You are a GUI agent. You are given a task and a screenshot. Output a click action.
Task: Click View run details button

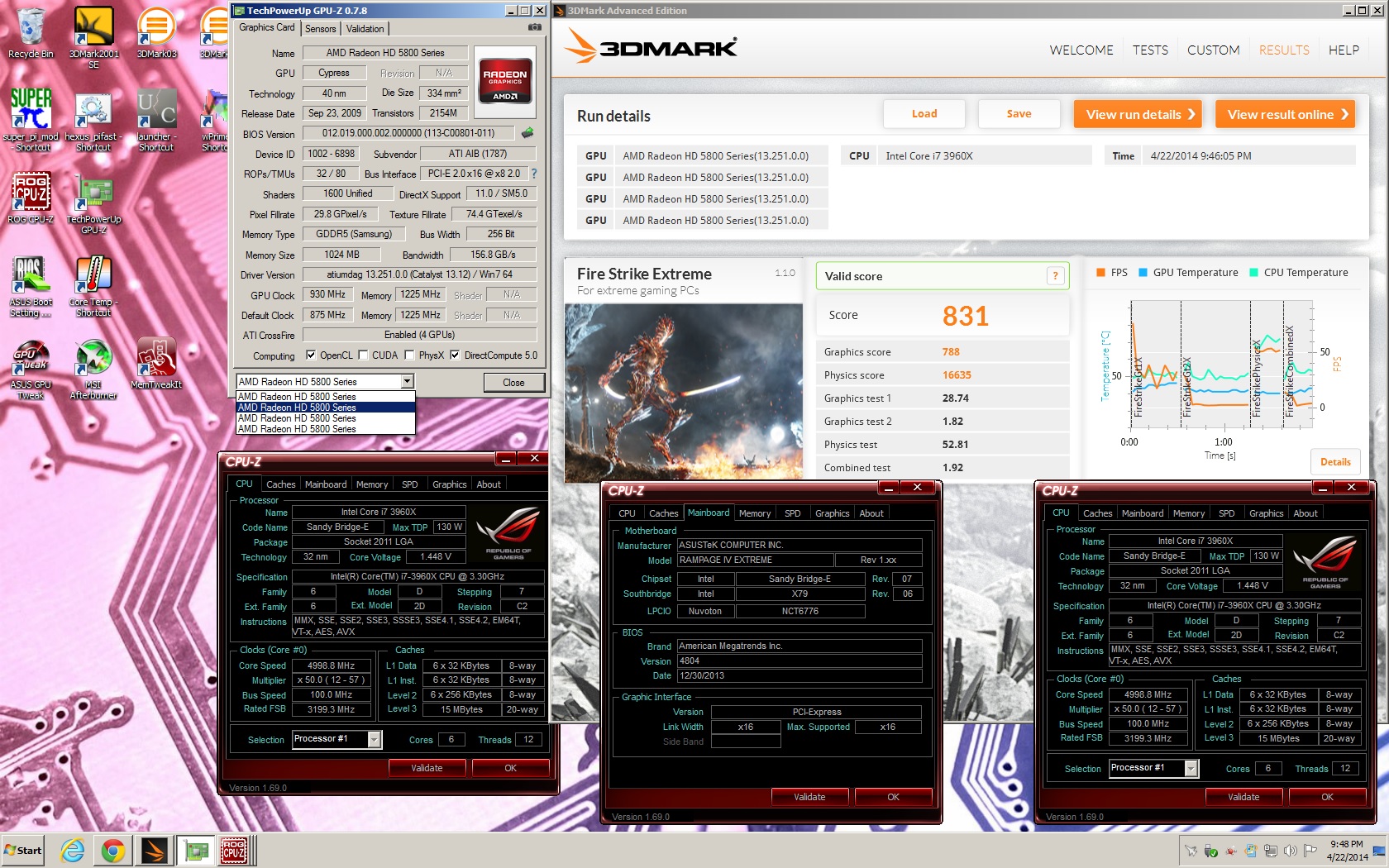tap(1139, 114)
